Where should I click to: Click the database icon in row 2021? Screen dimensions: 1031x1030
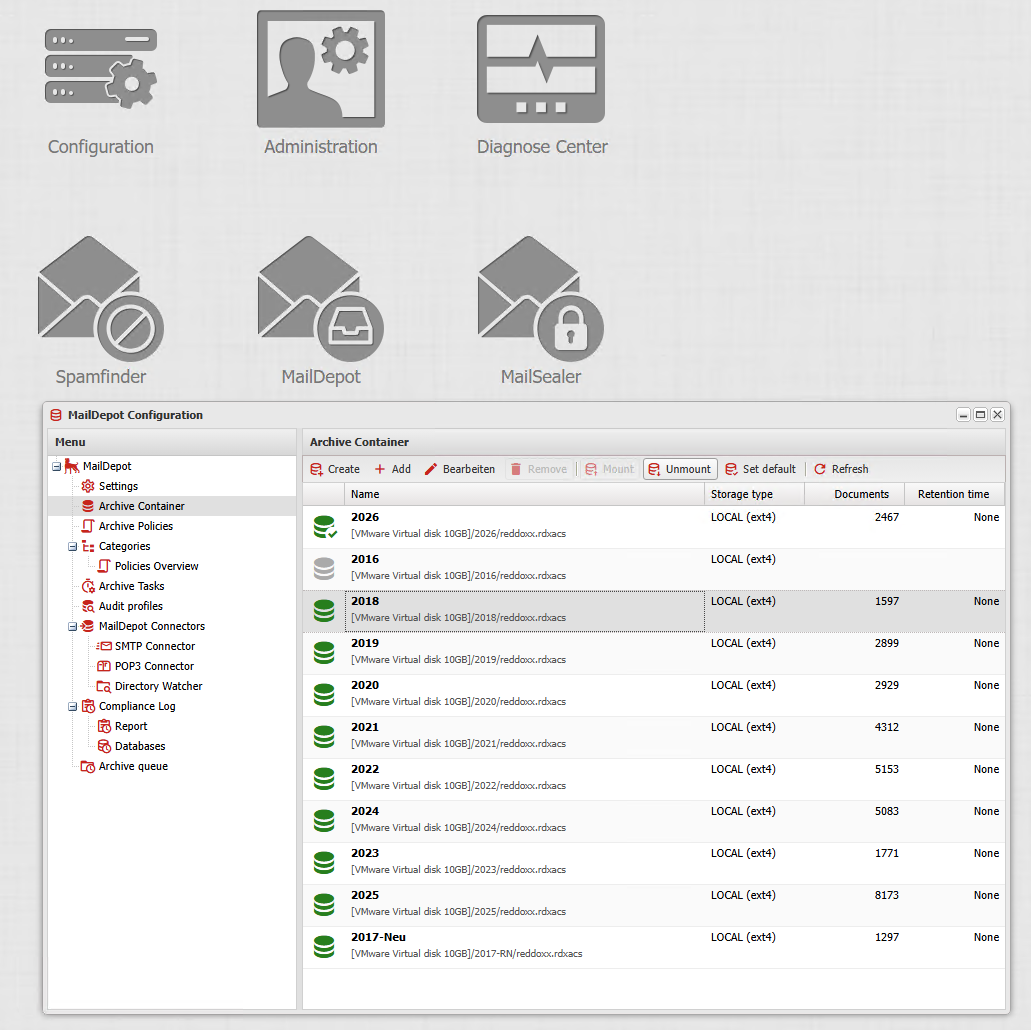tap(324, 737)
